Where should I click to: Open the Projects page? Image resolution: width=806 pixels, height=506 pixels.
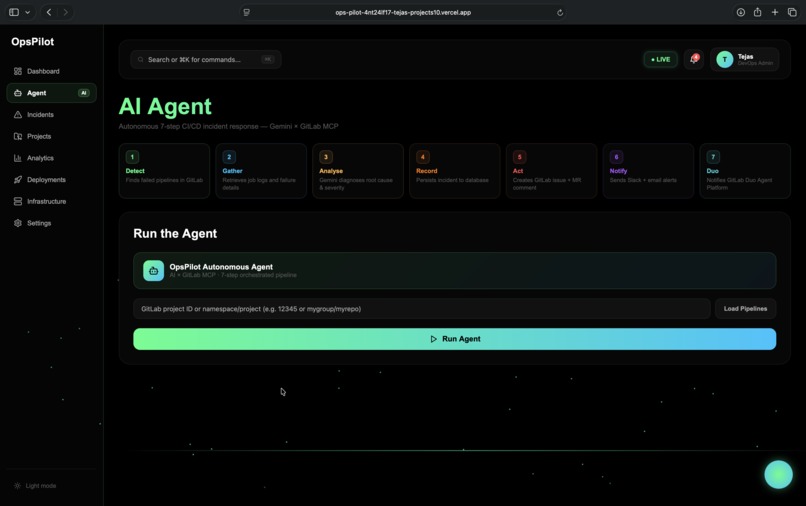(x=51, y=136)
